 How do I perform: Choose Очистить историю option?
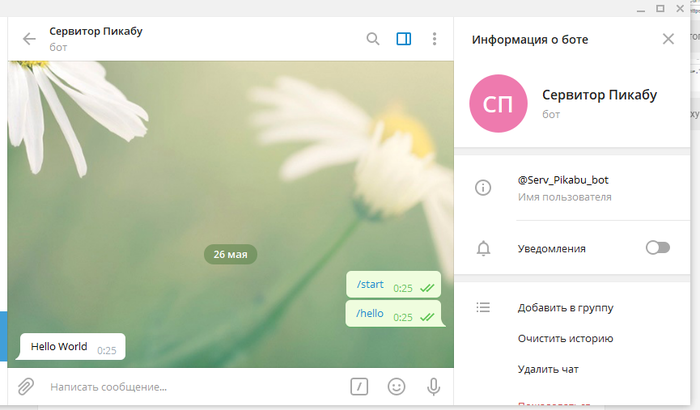click(x=565, y=339)
